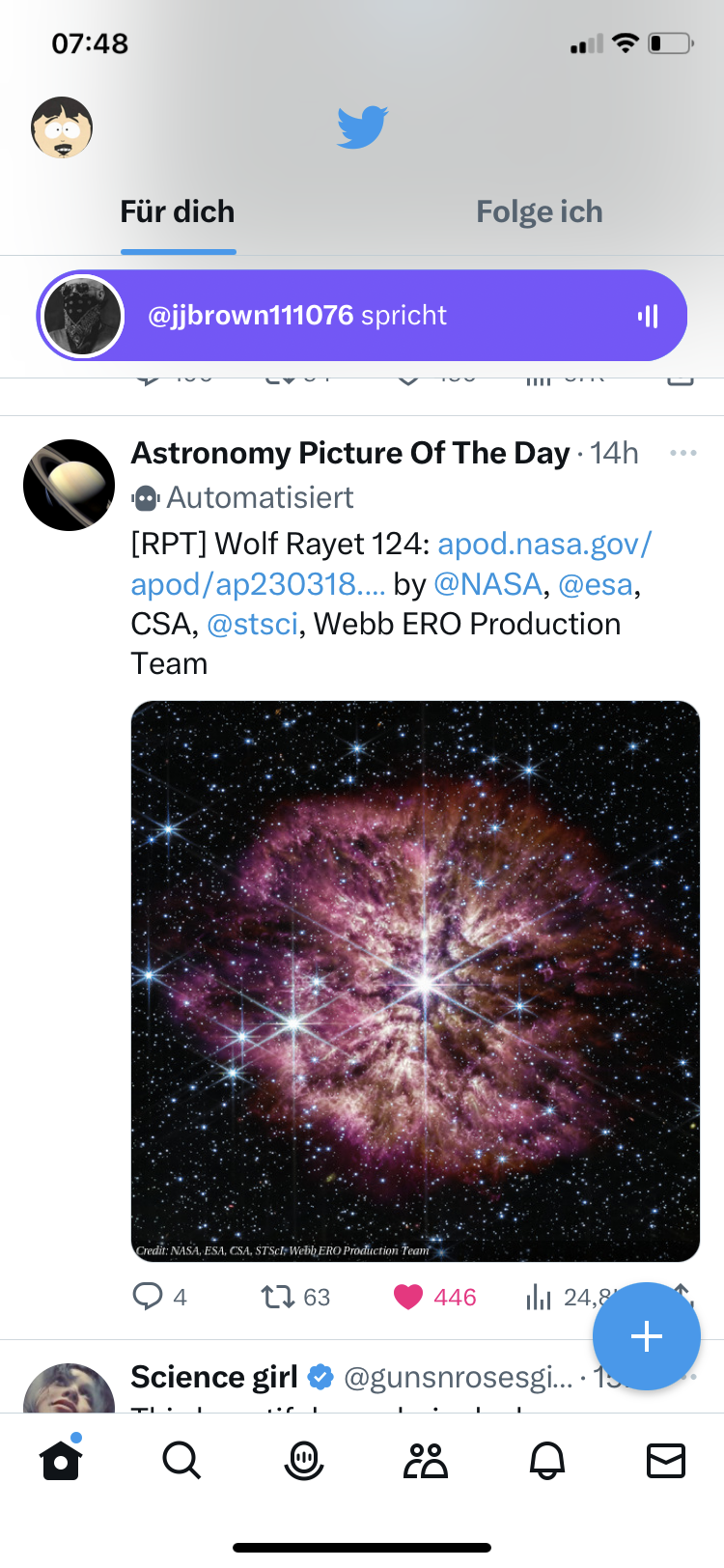724x1568 pixels.
Task: Unlike the tweet with 446 likes
Action: click(408, 1296)
